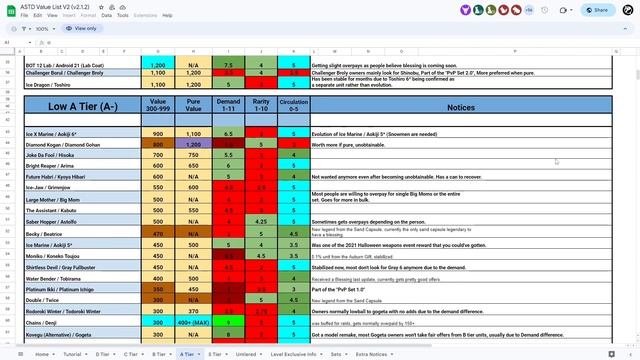Click the Meet camera icon
The height and width of the screenshot is (360, 640).
pos(563,10)
